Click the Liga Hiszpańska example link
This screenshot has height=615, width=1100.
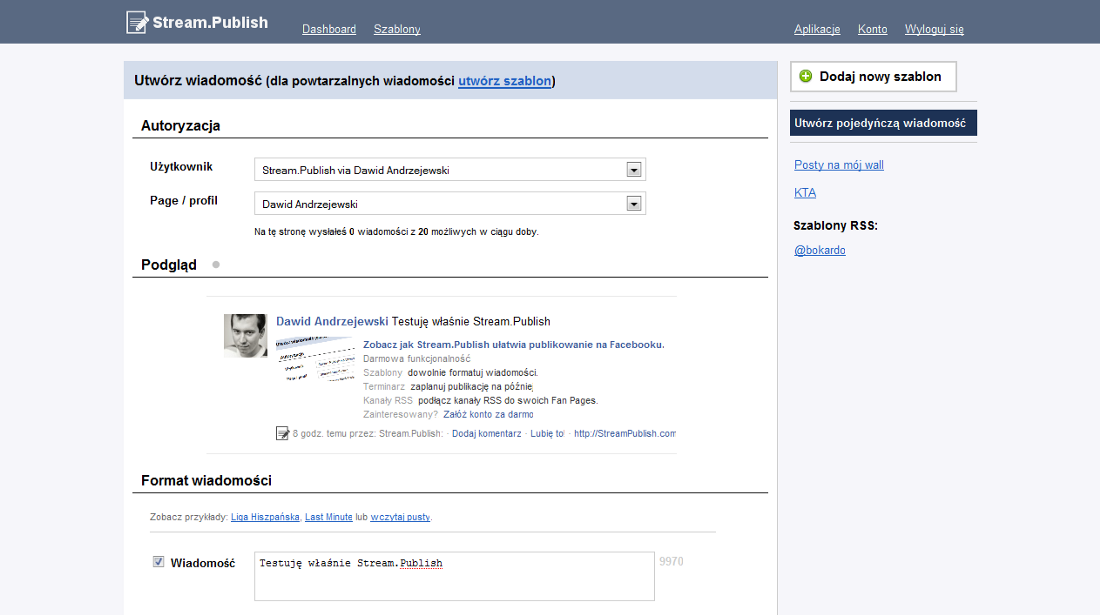[265, 517]
